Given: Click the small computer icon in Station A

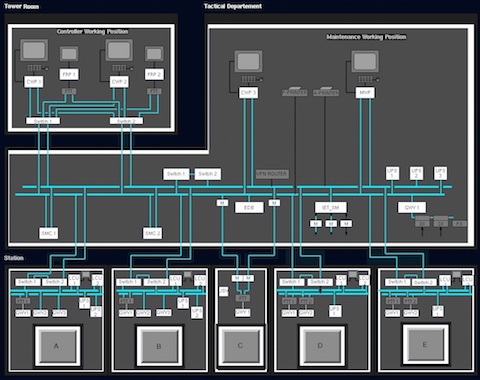Looking at the screenshot, I should click(x=86, y=275).
